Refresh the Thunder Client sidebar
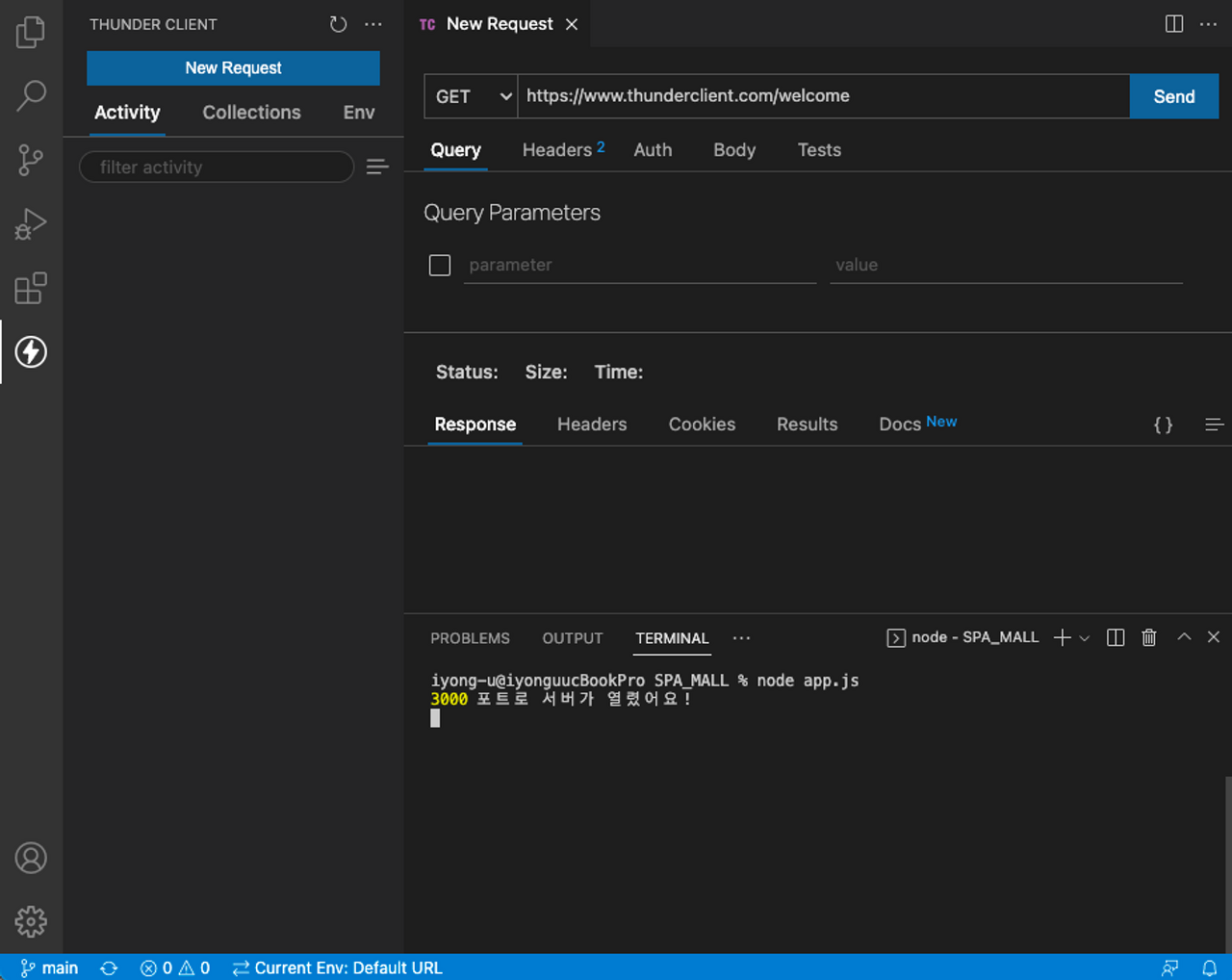1232x980 pixels. [x=338, y=24]
